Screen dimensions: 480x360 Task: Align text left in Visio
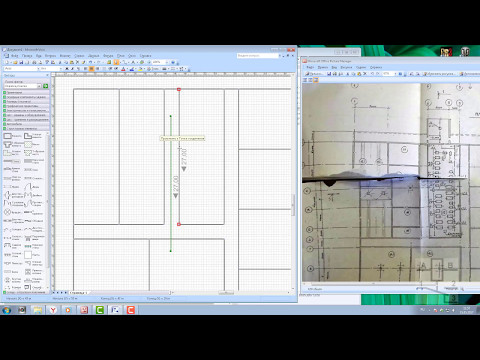(x=85, y=68)
